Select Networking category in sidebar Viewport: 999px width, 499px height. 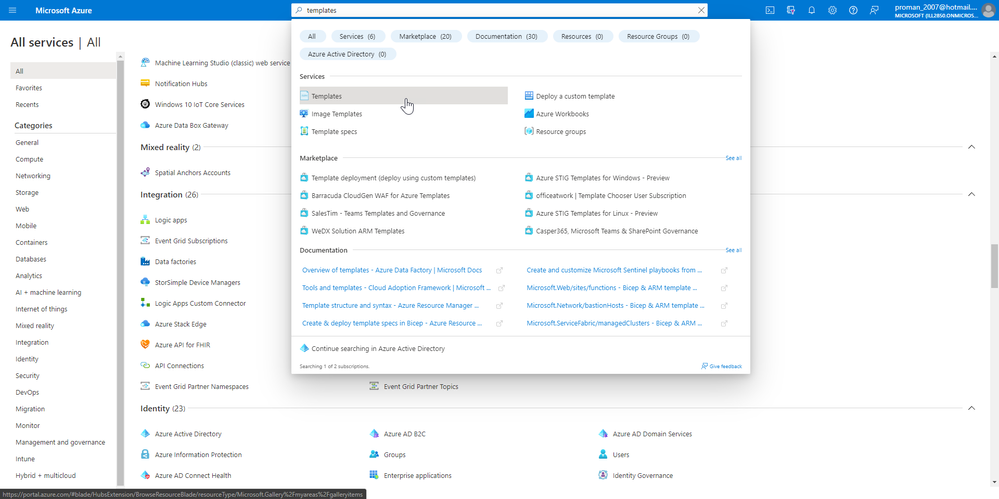(32, 176)
